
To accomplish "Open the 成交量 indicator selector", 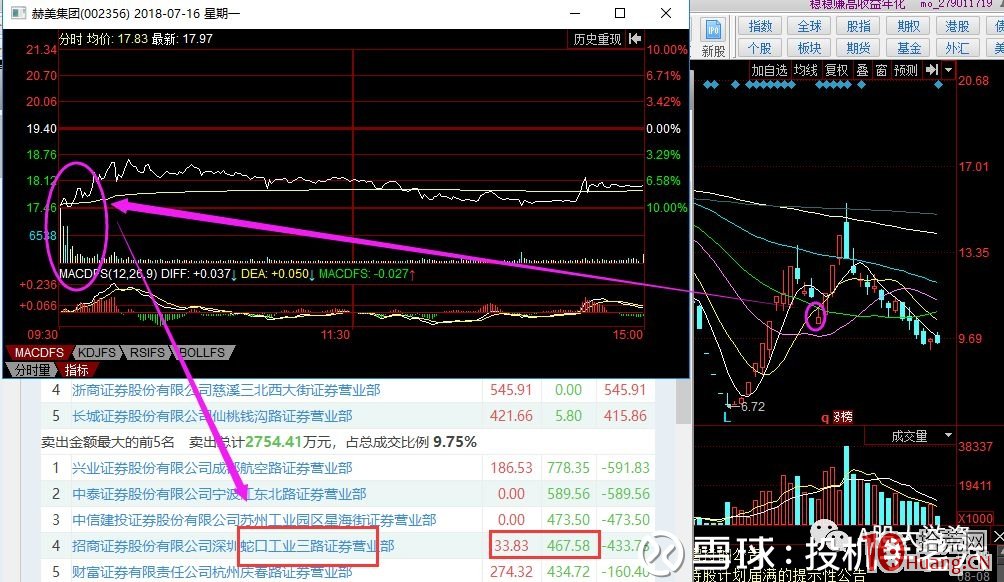I will (910, 435).
